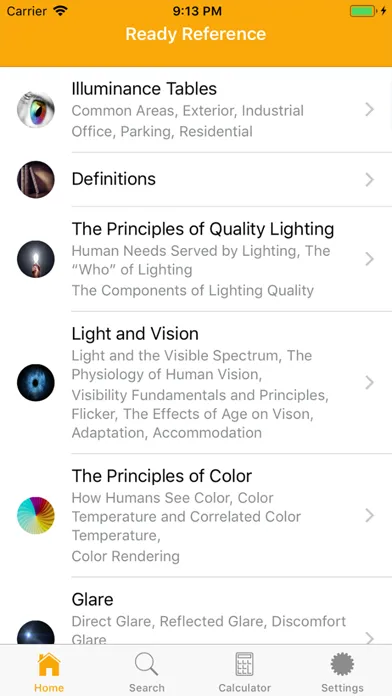The height and width of the screenshot is (696, 392).
Task: Open Search magnifying glass icon
Action: point(147,664)
